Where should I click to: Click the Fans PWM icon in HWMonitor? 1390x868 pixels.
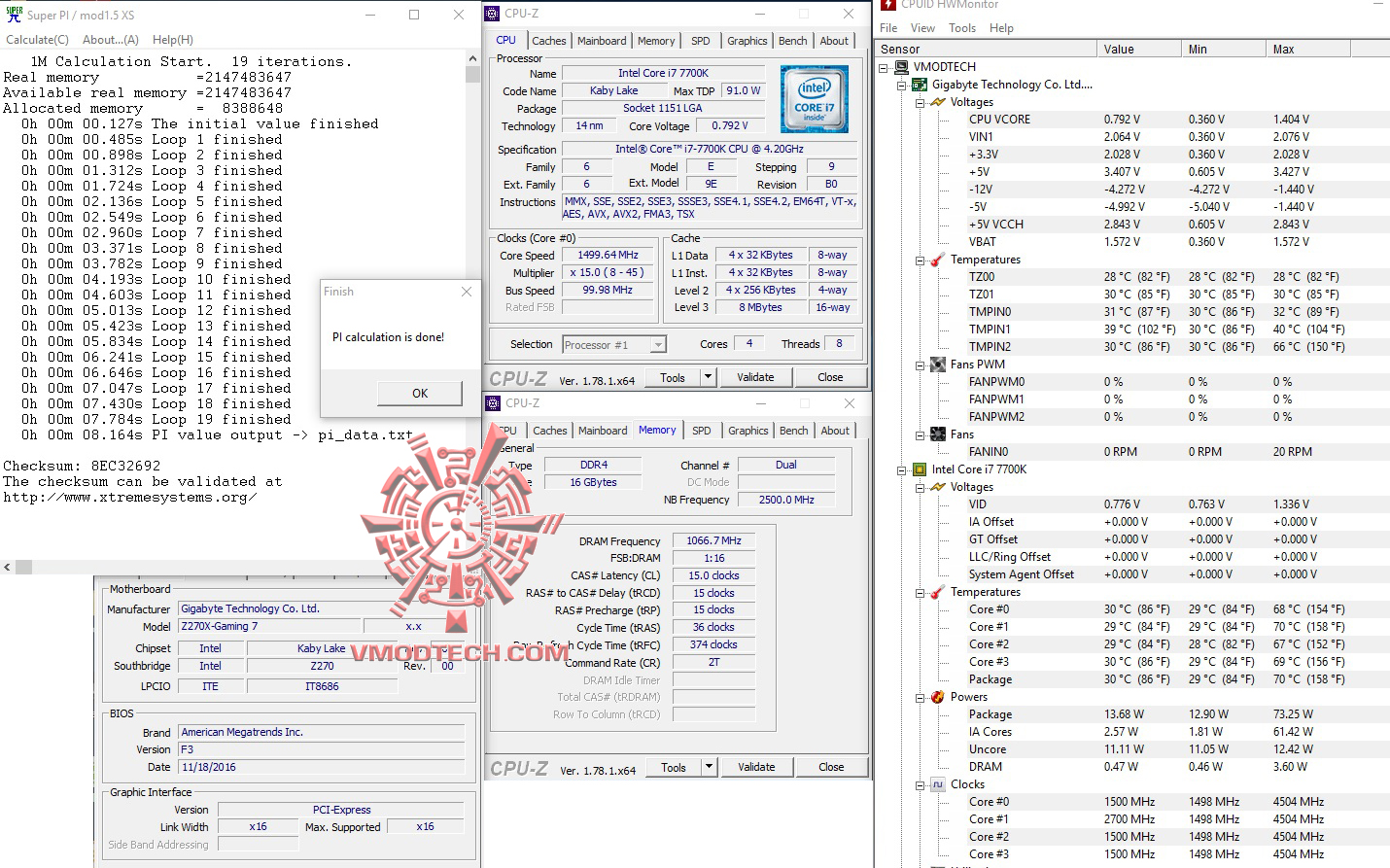pyautogui.click(x=938, y=364)
